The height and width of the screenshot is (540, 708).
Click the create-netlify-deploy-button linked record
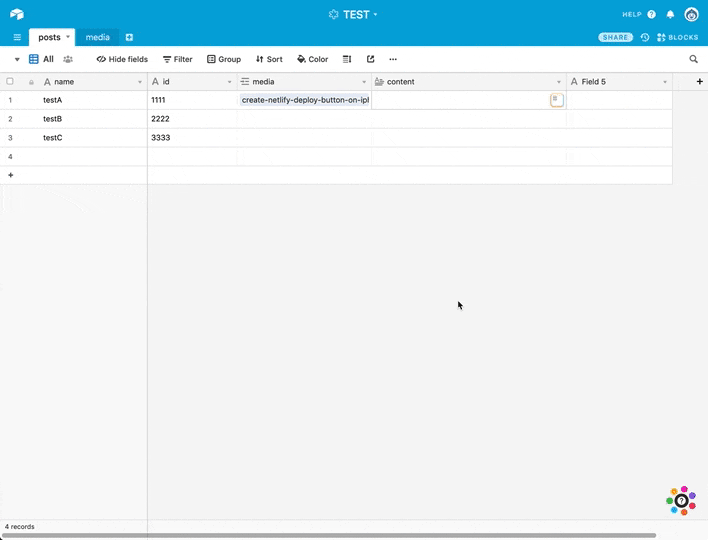305,100
